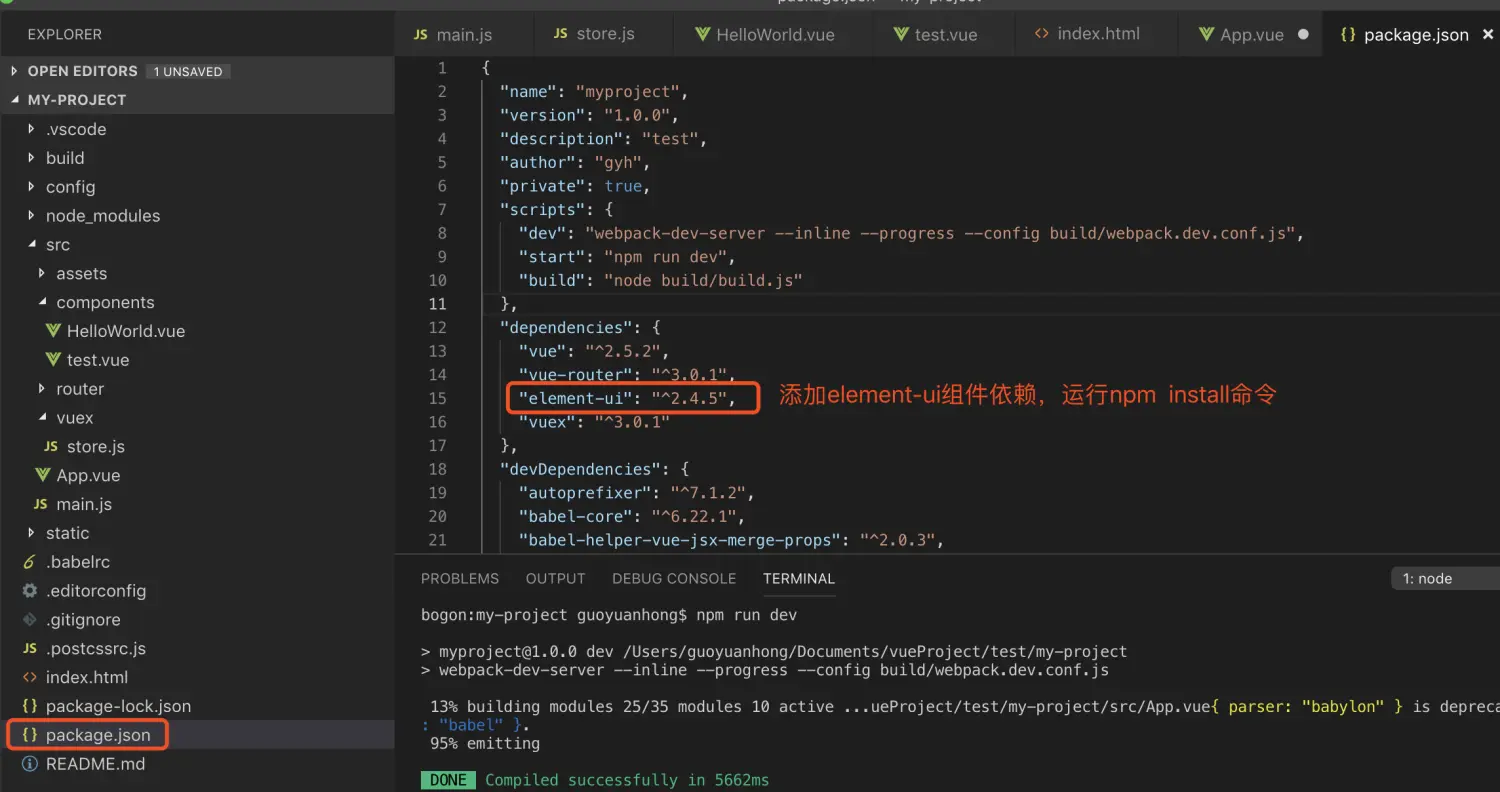Expand the static folder
Image resolution: width=1500 pixels, height=792 pixels.
32,533
